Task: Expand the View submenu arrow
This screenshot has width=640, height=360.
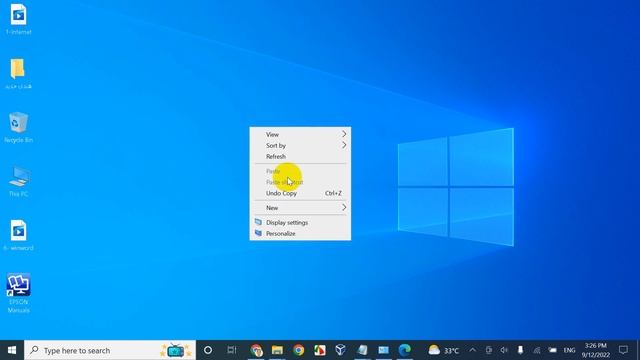Action: coord(344,134)
